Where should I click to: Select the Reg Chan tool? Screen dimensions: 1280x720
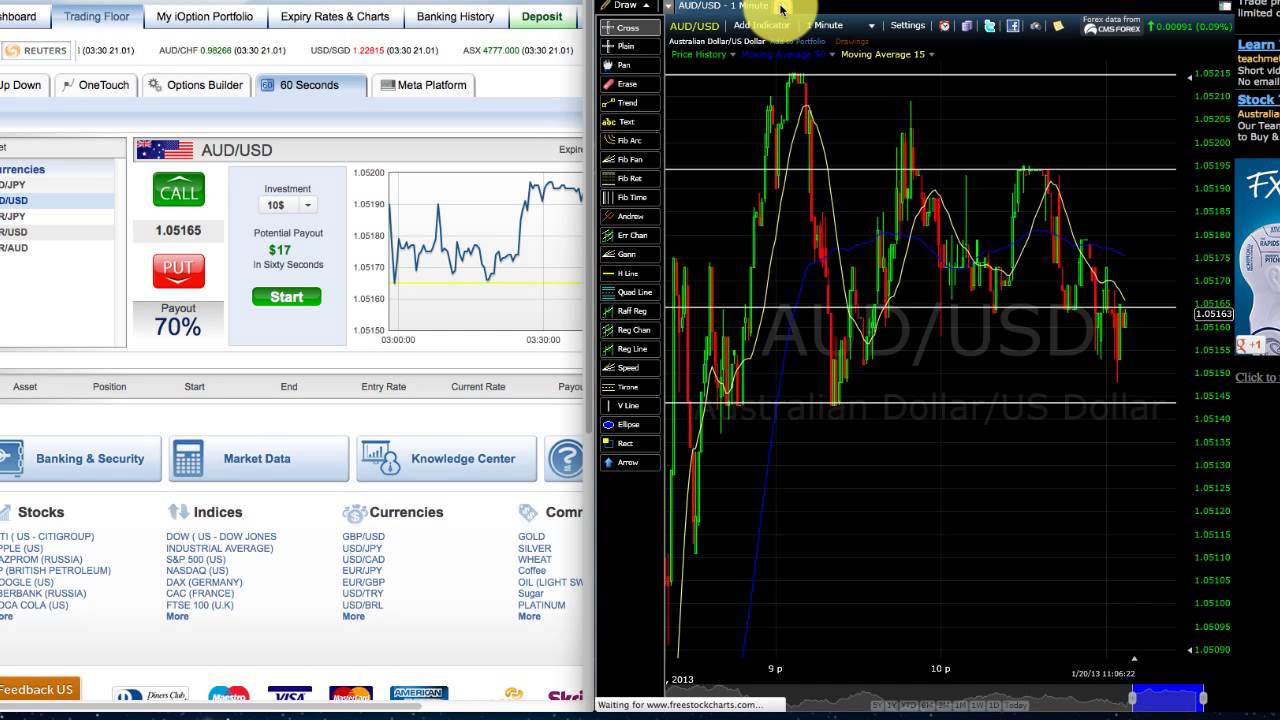click(x=629, y=330)
